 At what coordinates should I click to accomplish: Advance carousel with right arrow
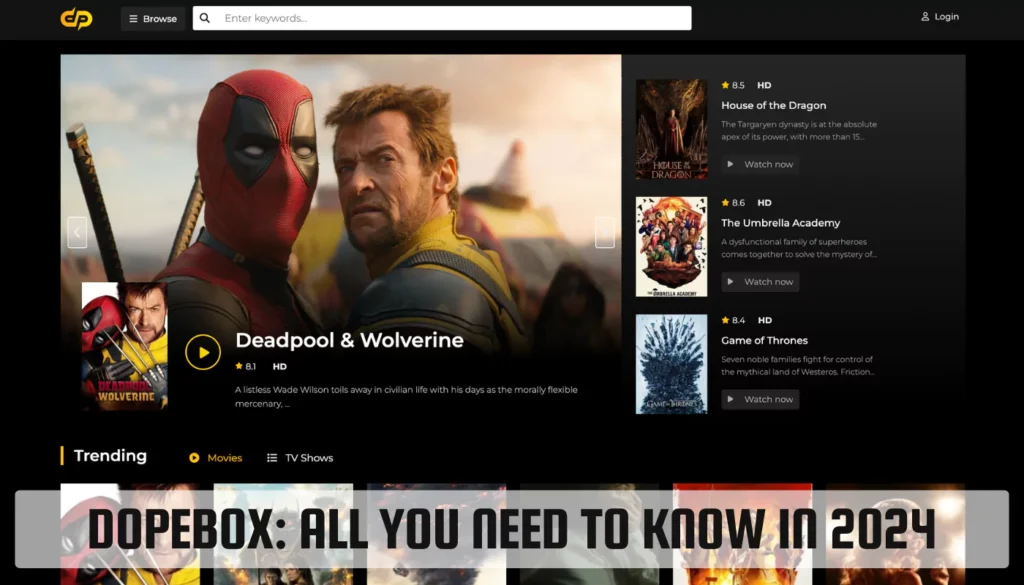point(604,233)
